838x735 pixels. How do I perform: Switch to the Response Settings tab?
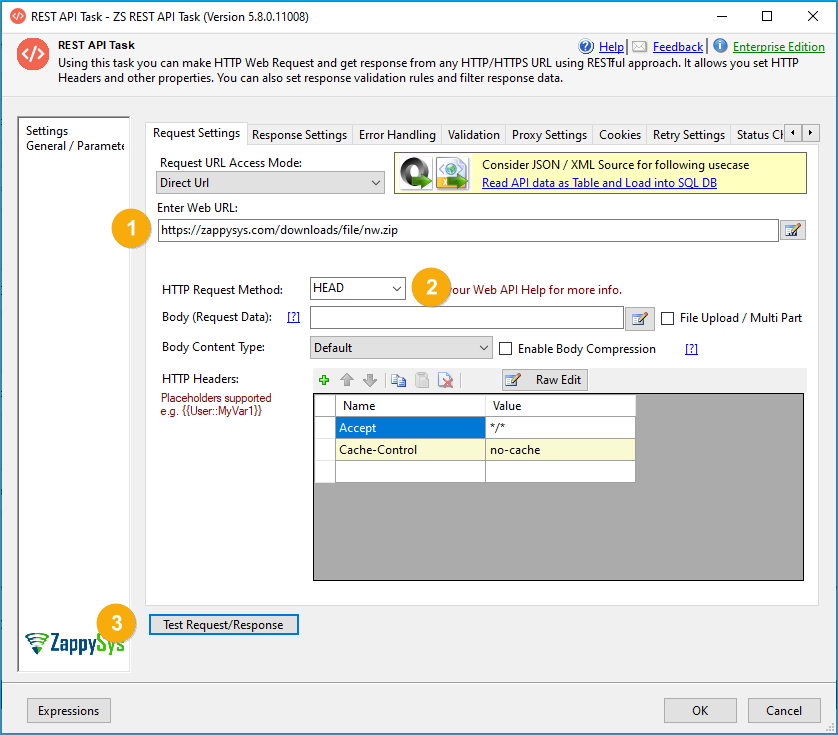299,135
